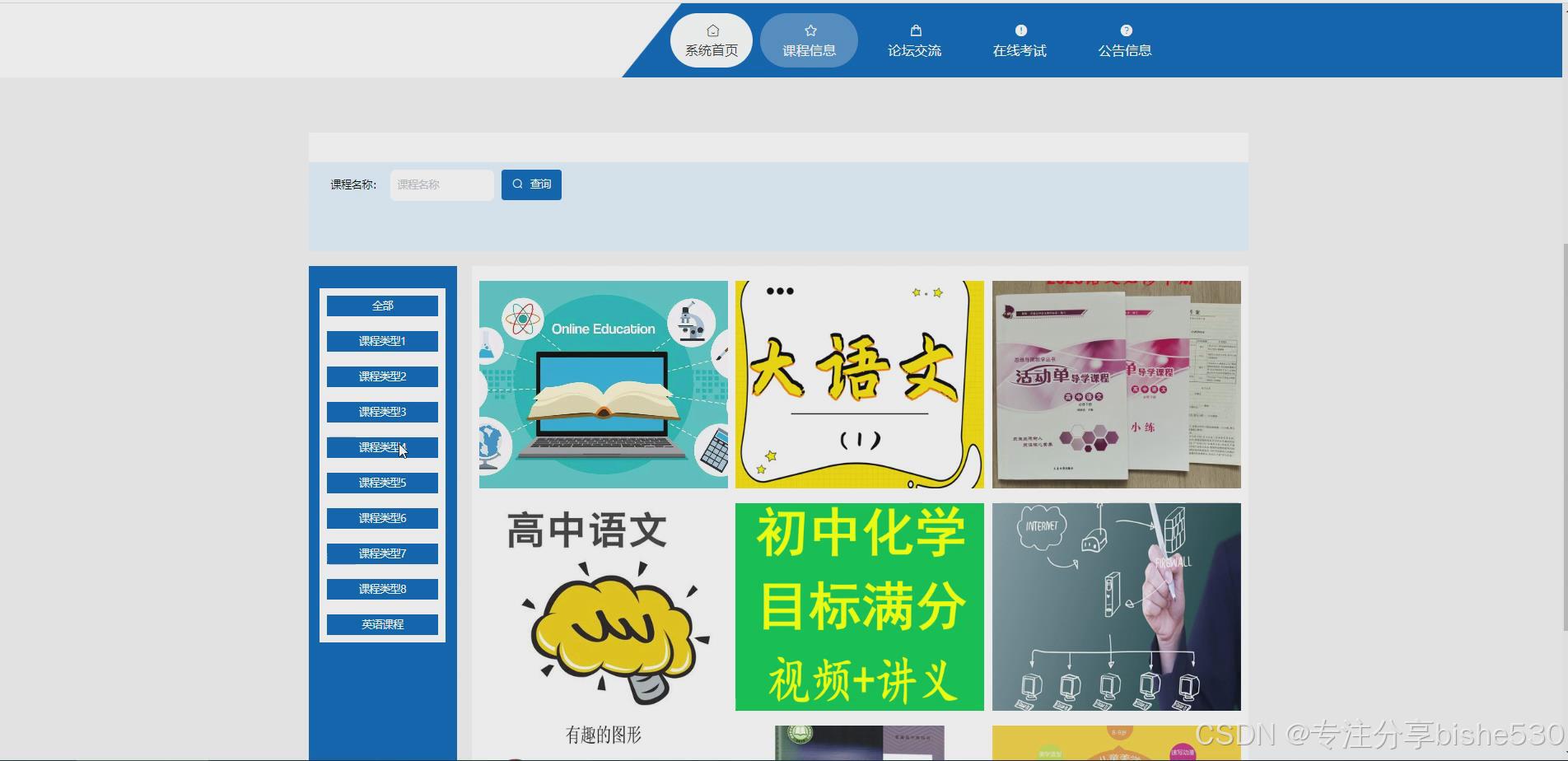Select category 课程类型1 in the sidebar

click(x=381, y=340)
